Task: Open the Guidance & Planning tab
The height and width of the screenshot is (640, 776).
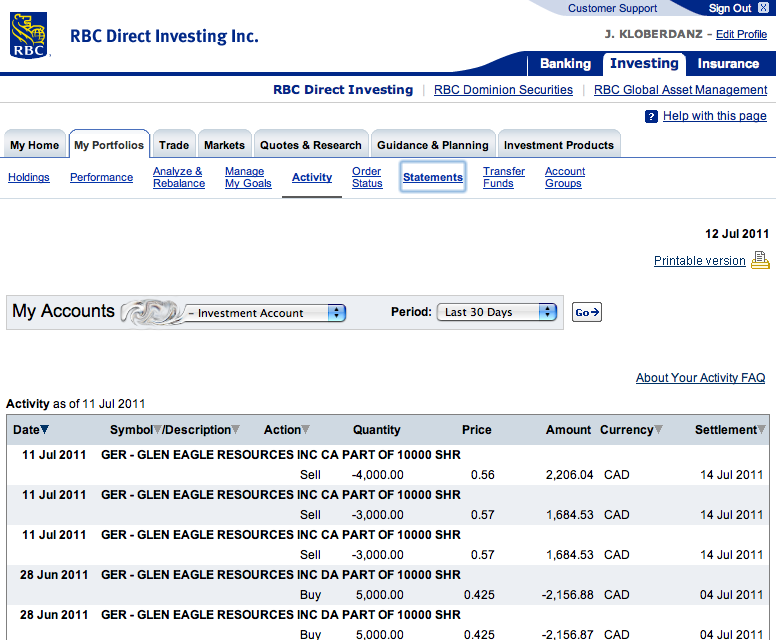Action: [433, 145]
